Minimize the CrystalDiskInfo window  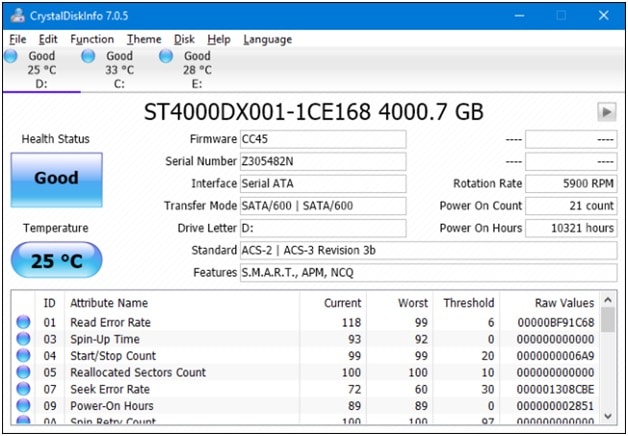(519, 16)
